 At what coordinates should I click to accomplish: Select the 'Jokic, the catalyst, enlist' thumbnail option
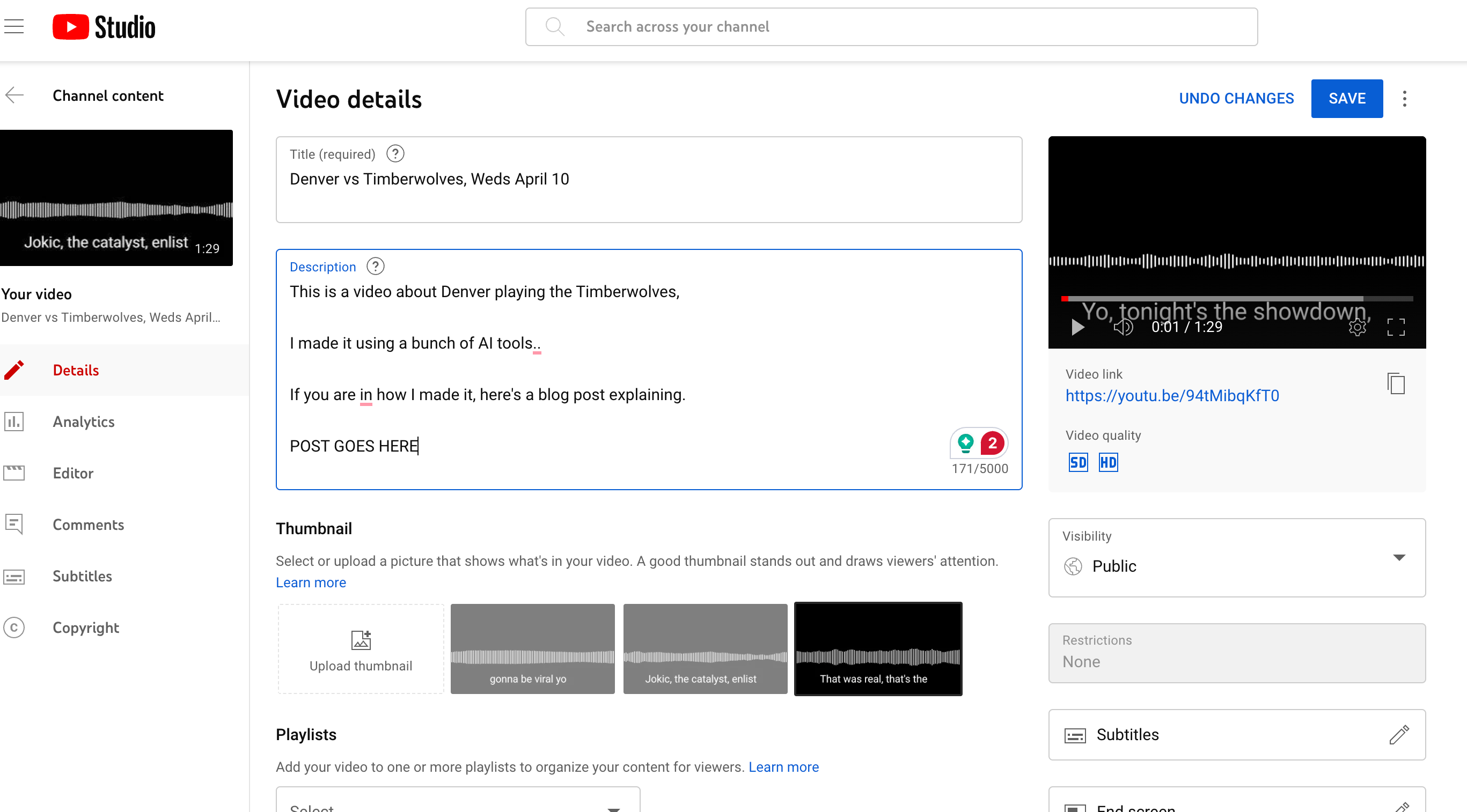tap(705, 649)
